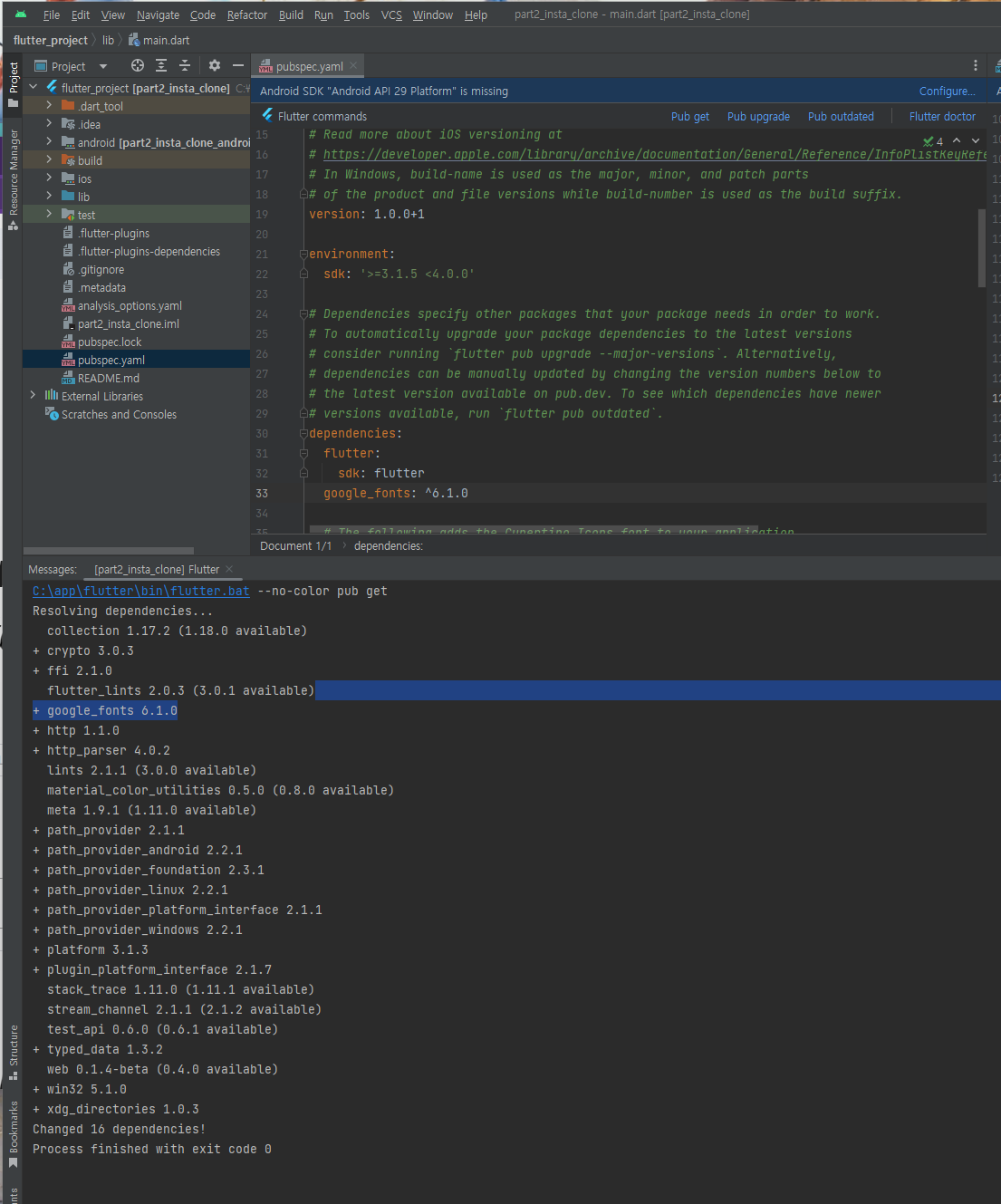Go to next highlighted problem arrow
The height and width of the screenshot is (1204, 1001).
pyautogui.click(x=976, y=140)
